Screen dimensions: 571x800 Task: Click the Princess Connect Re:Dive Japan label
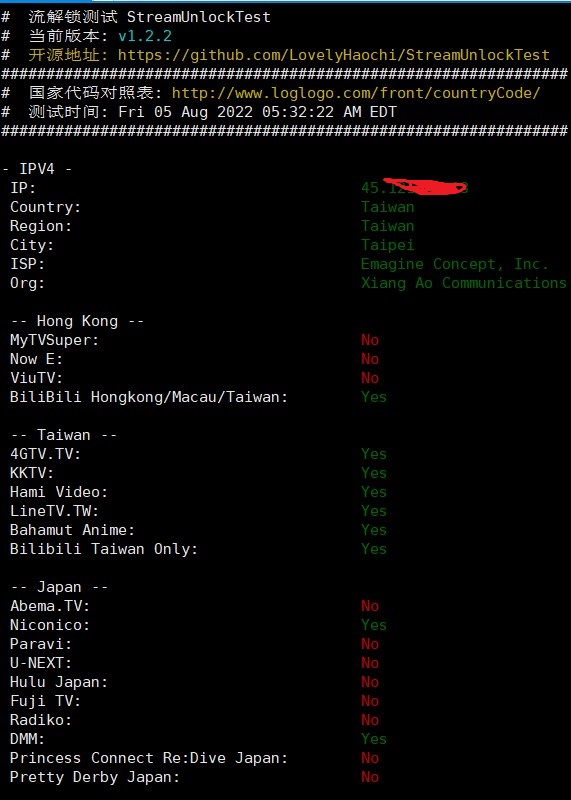[149, 758]
